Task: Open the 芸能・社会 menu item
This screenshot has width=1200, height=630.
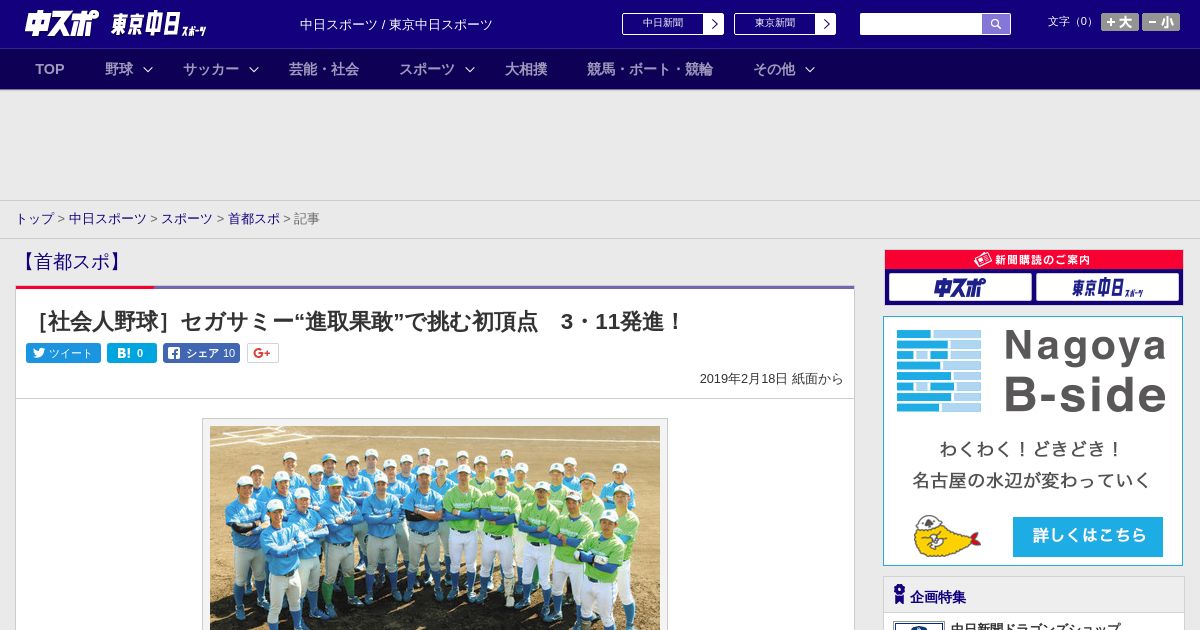Action: pyautogui.click(x=324, y=69)
